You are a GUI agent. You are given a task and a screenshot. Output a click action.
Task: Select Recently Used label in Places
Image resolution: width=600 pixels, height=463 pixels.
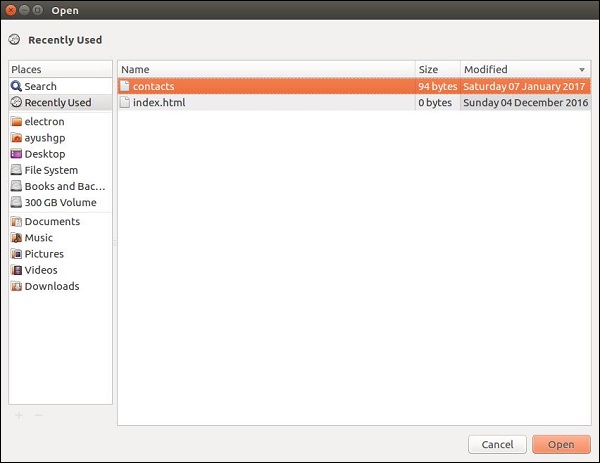coord(58,103)
